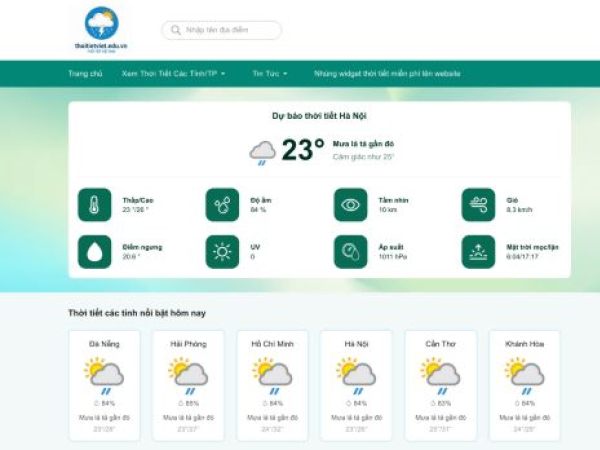
Task: Click the Dự báo thời tiết Hà Nội heading
Action: [320, 116]
